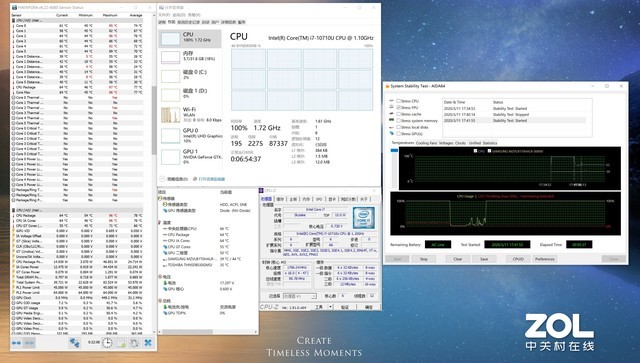Click CPU-Z window title icon

click(x=262, y=191)
